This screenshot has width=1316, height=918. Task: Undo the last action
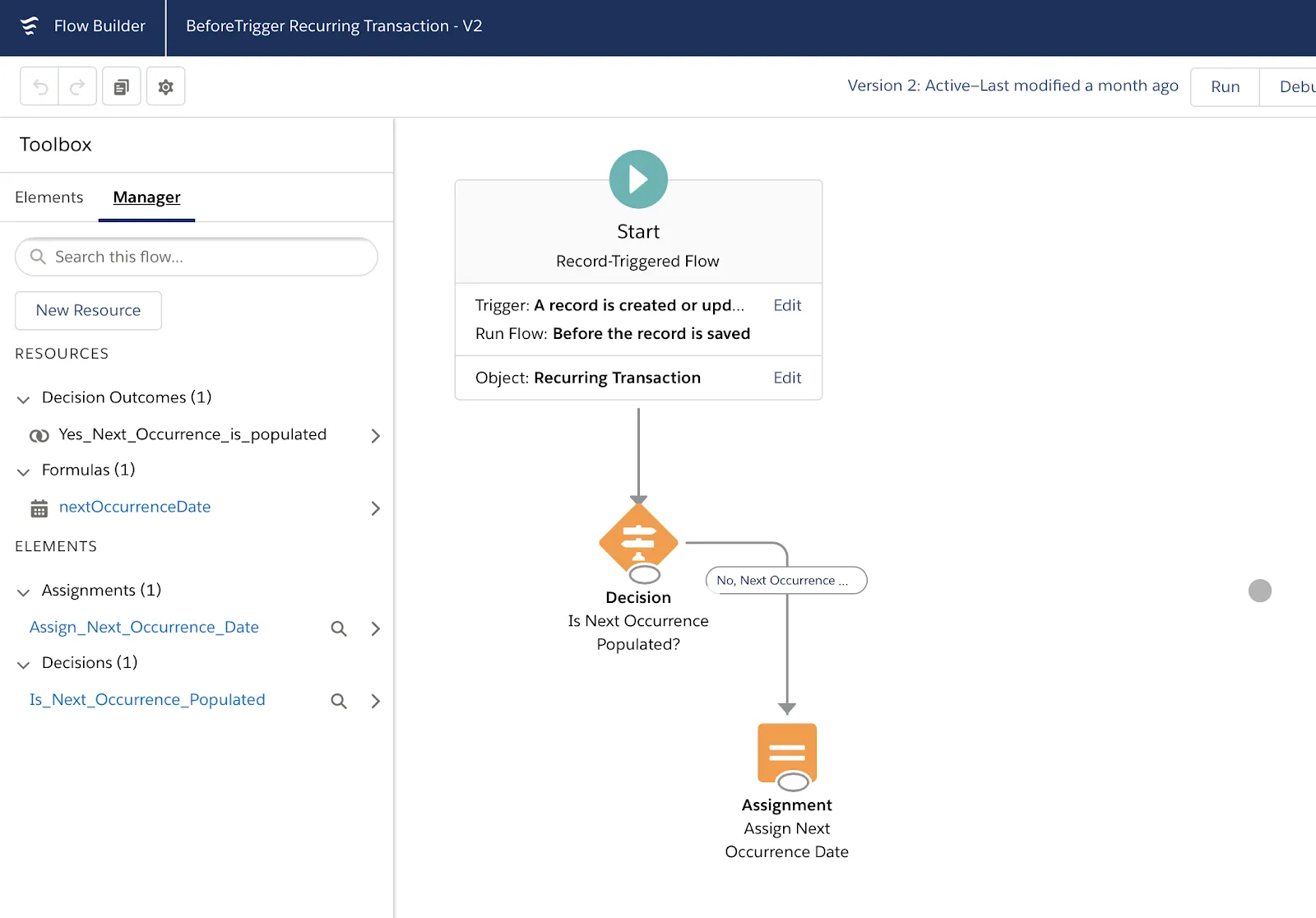pos(39,86)
